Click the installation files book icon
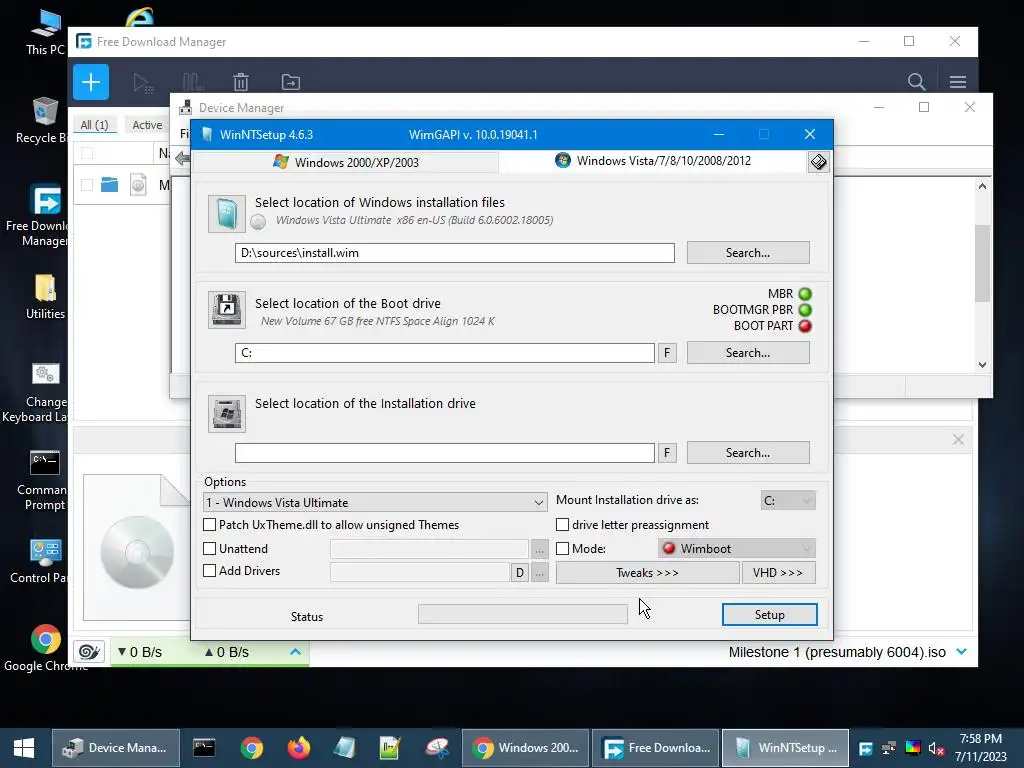The image size is (1024, 768). (227, 214)
